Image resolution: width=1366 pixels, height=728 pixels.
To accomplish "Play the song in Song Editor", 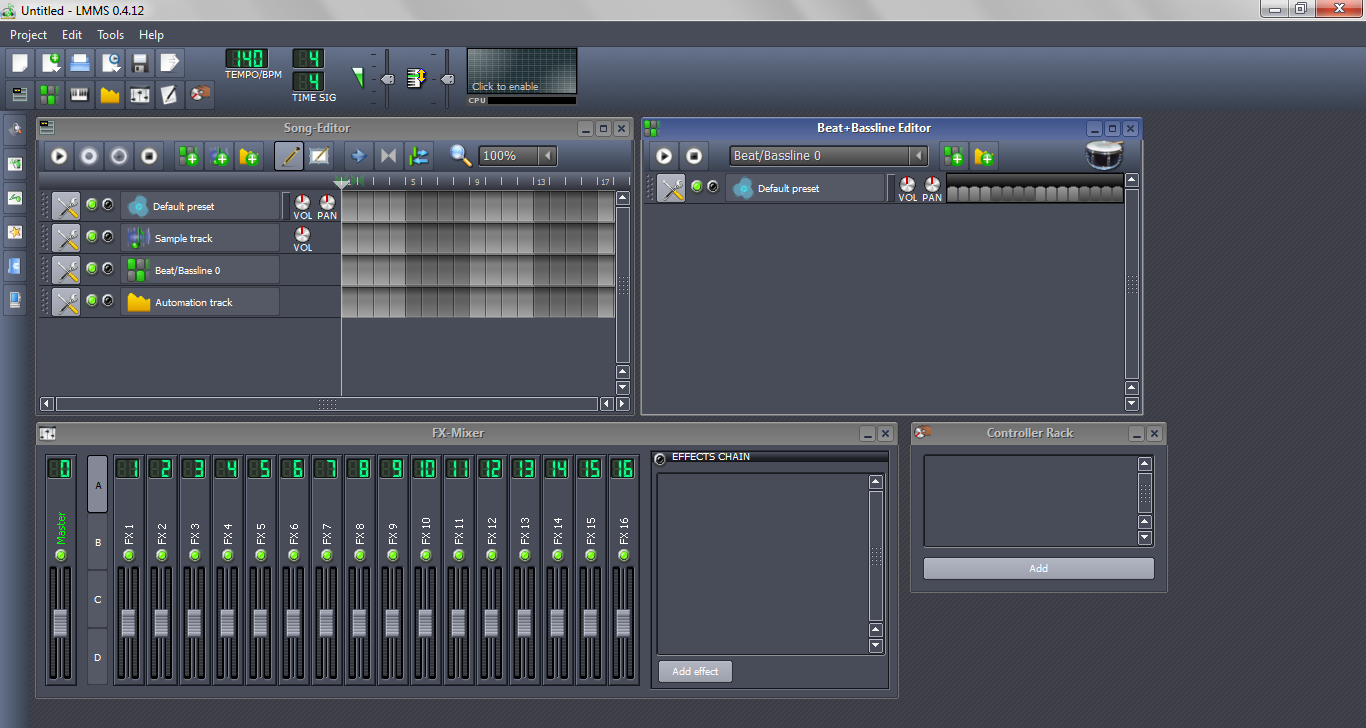I will click(x=57, y=155).
